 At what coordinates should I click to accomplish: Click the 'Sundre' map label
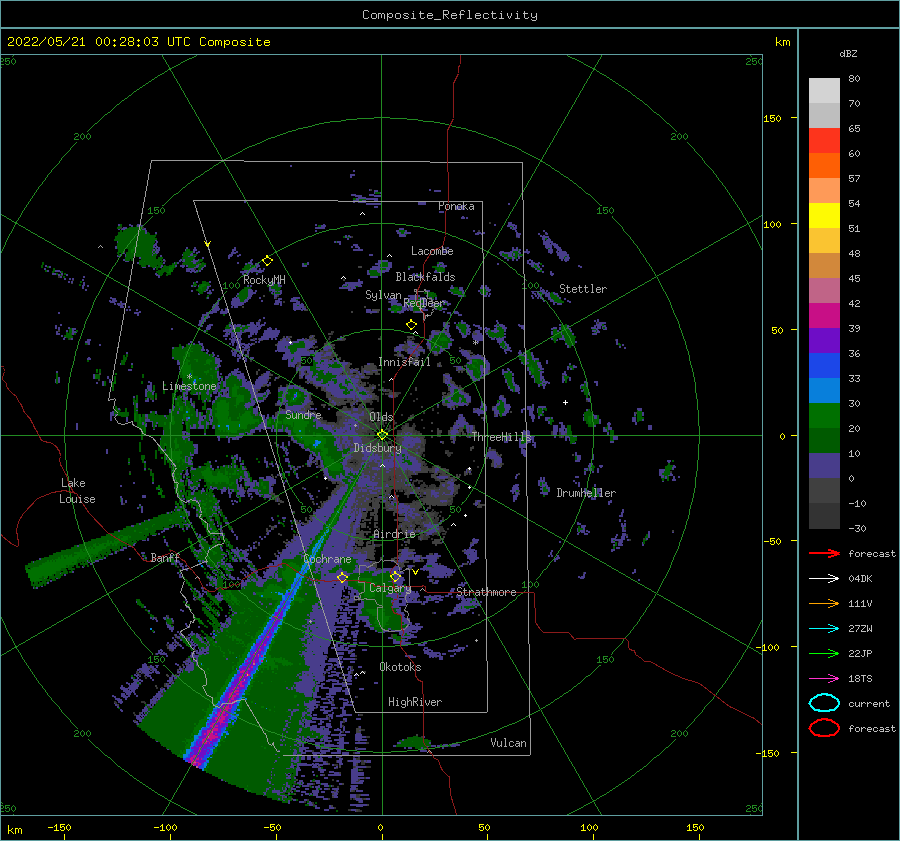click(x=303, y=415)
